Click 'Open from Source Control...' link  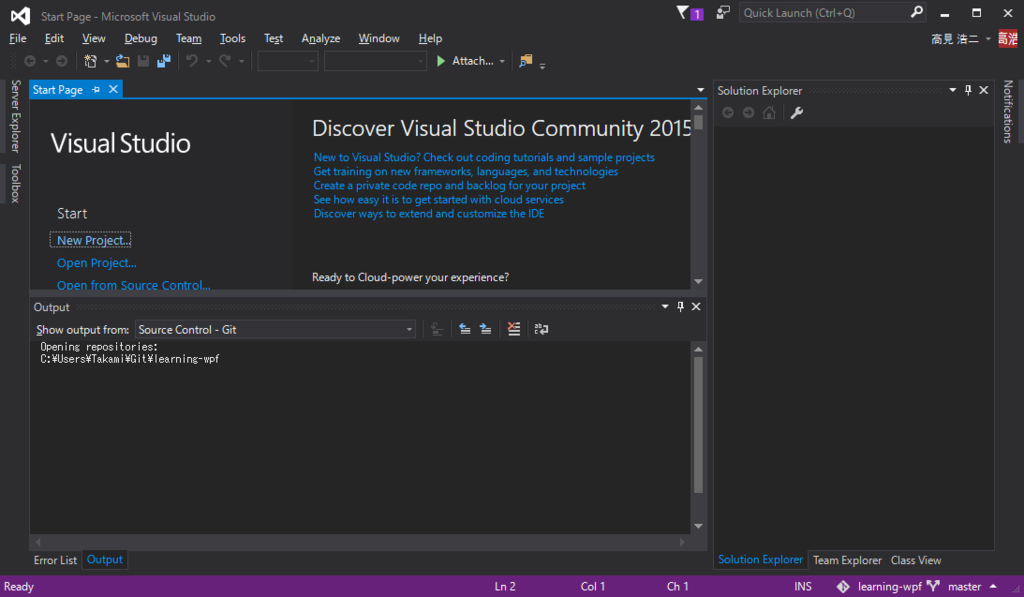134,285
